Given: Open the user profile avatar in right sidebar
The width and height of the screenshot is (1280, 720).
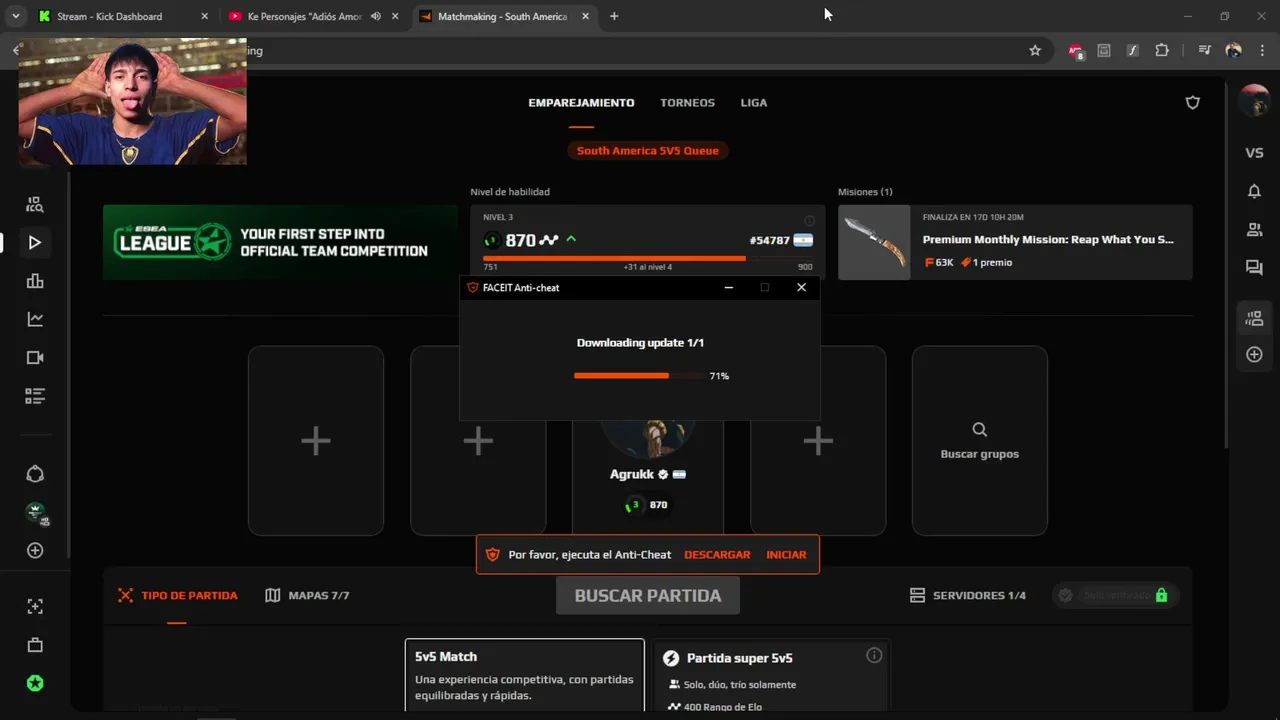Looking at the screenshot, I should point(1254,101).
